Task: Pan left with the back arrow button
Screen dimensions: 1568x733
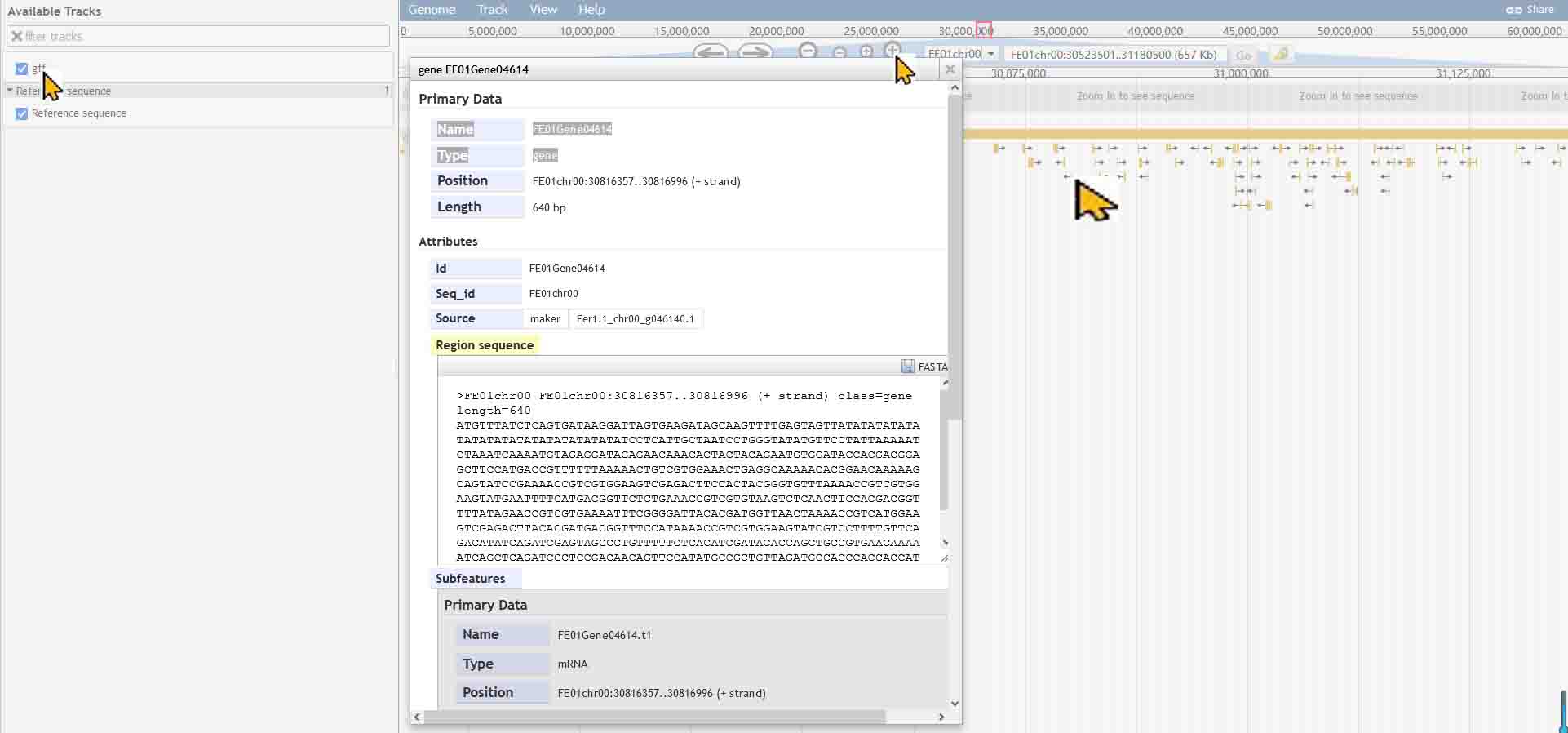Action: coord(710,51)
